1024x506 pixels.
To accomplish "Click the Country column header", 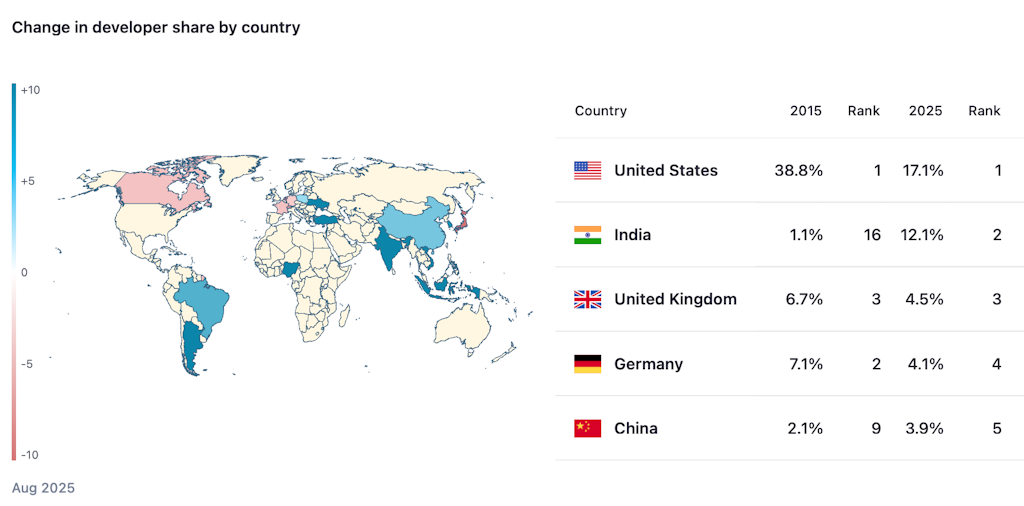I will 600,111.
